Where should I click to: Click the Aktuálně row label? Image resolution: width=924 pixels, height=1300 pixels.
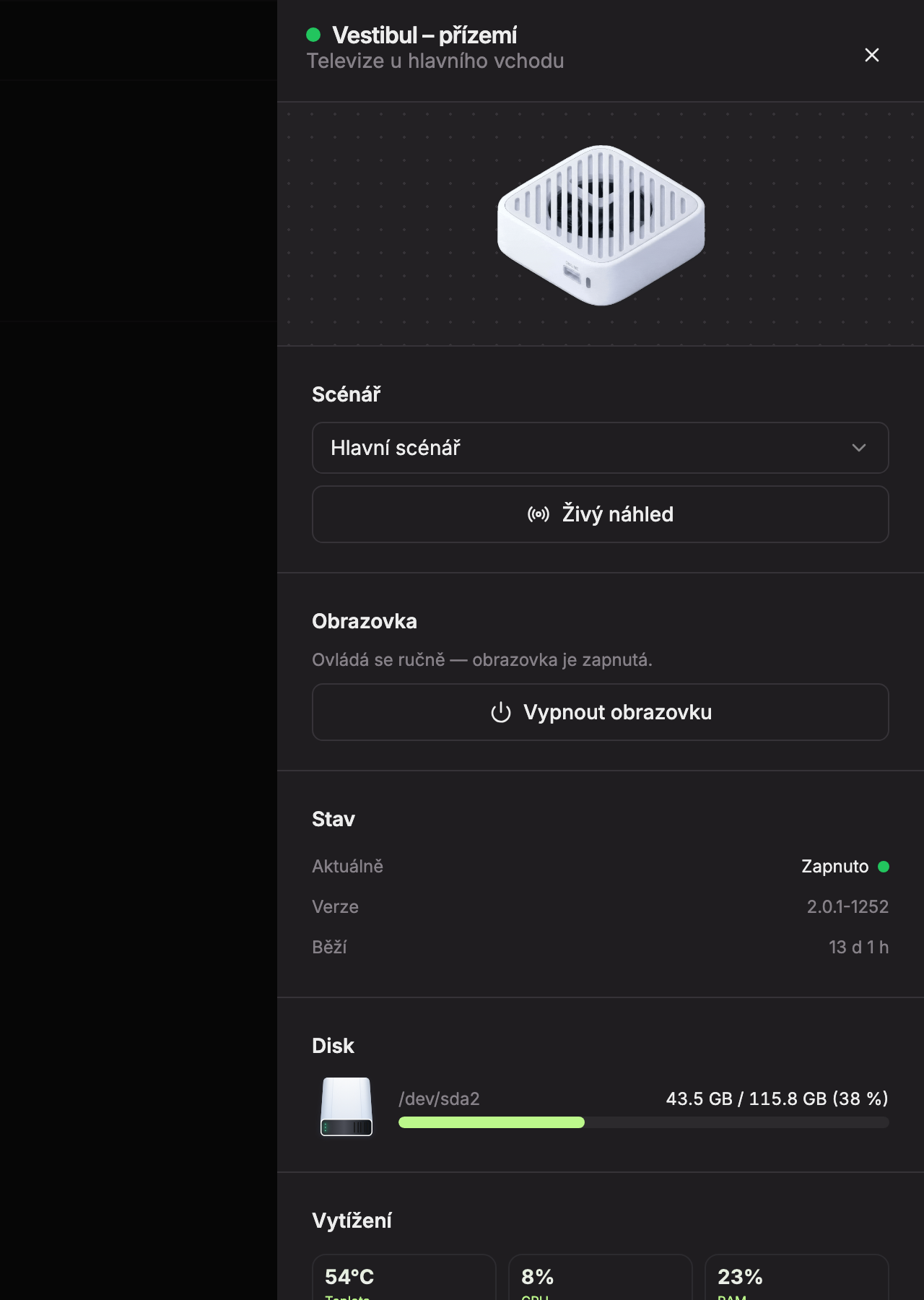(x=347, y=866)
